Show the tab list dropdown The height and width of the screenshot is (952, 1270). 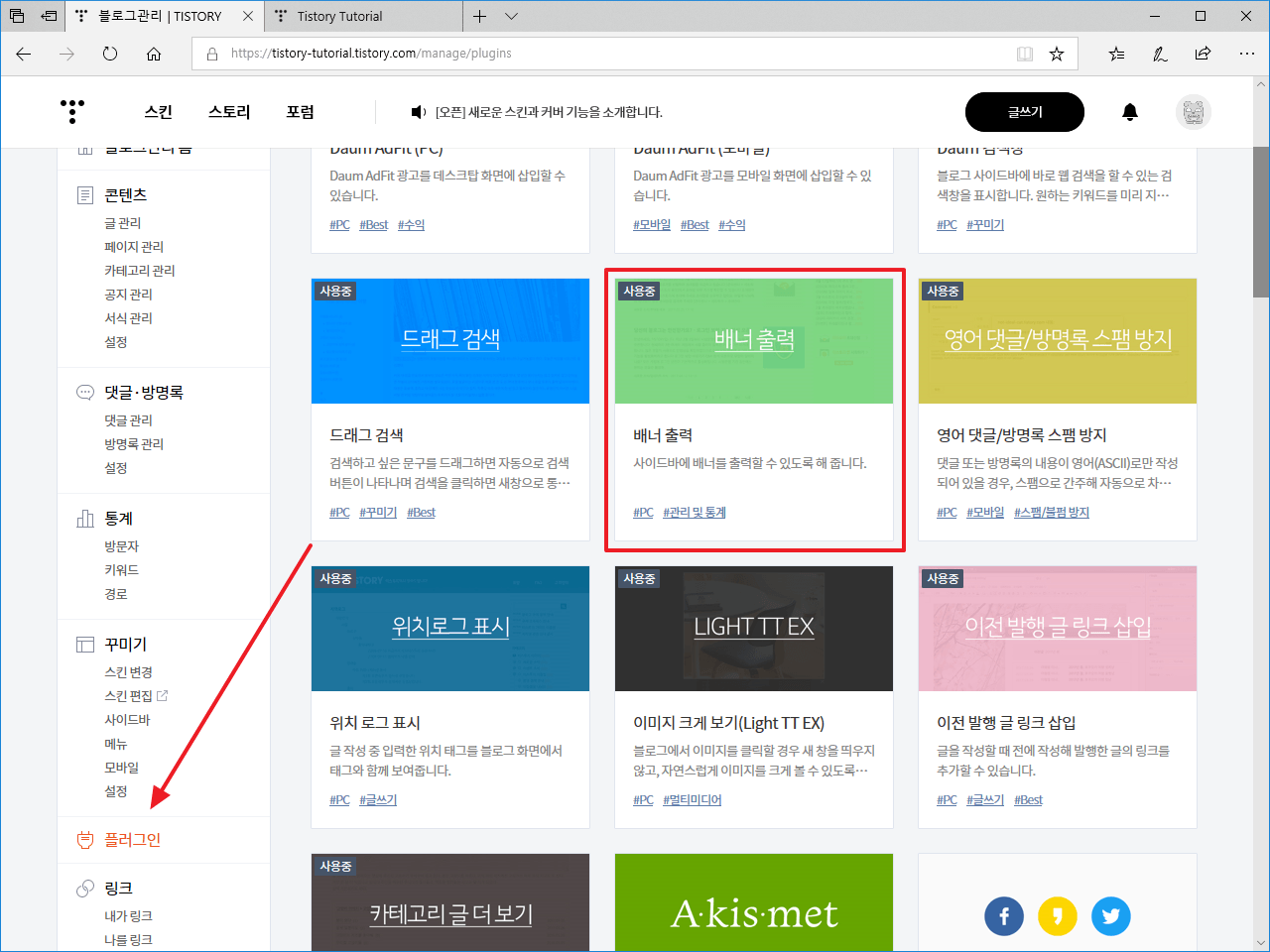pyautogui.click(x=511, y=16)
